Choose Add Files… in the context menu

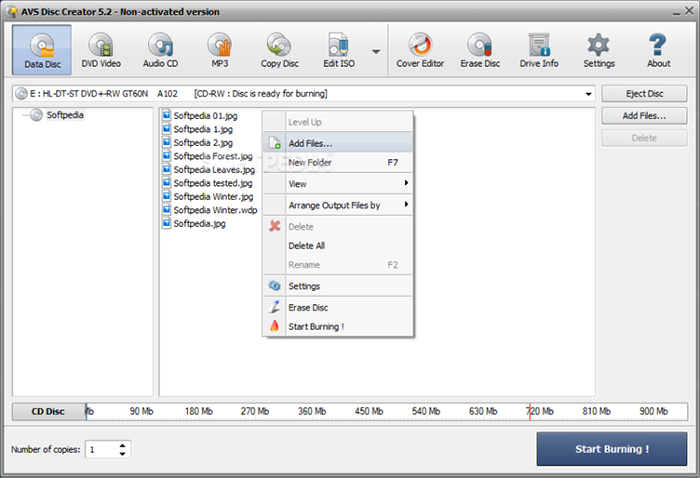click(x=338, y=143)
